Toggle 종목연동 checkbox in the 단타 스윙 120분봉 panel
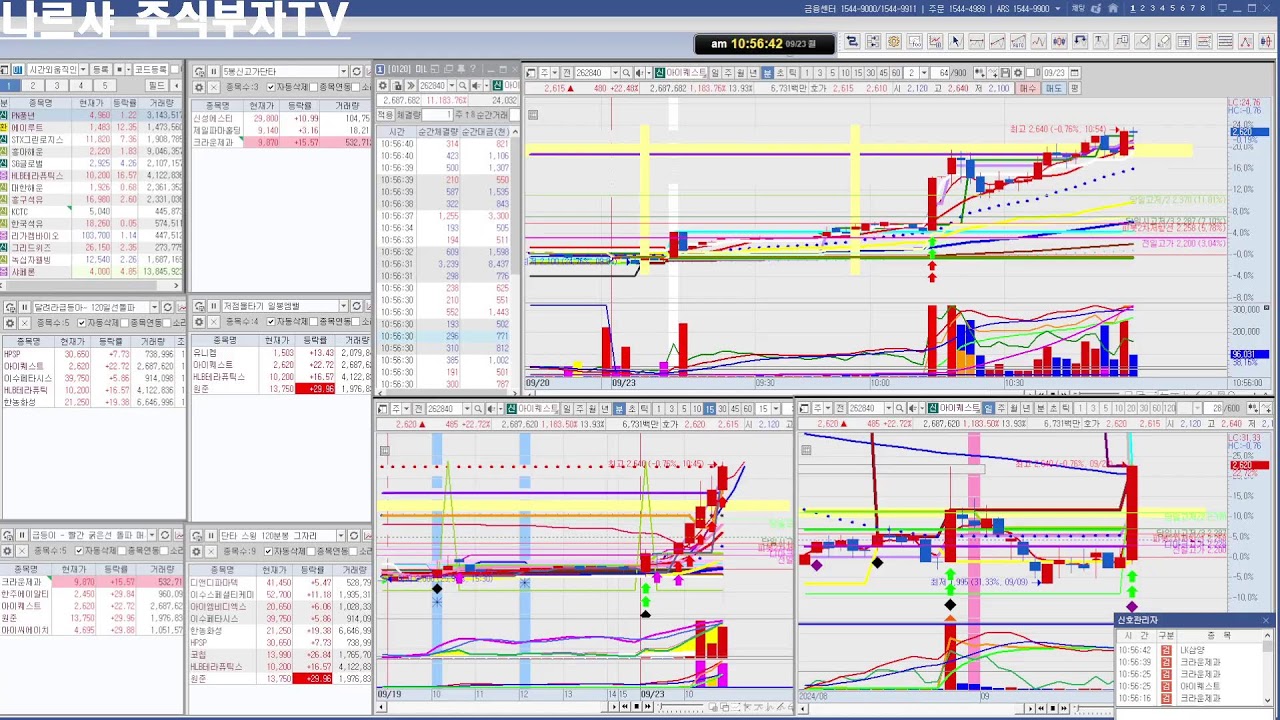 pos(311,552)
